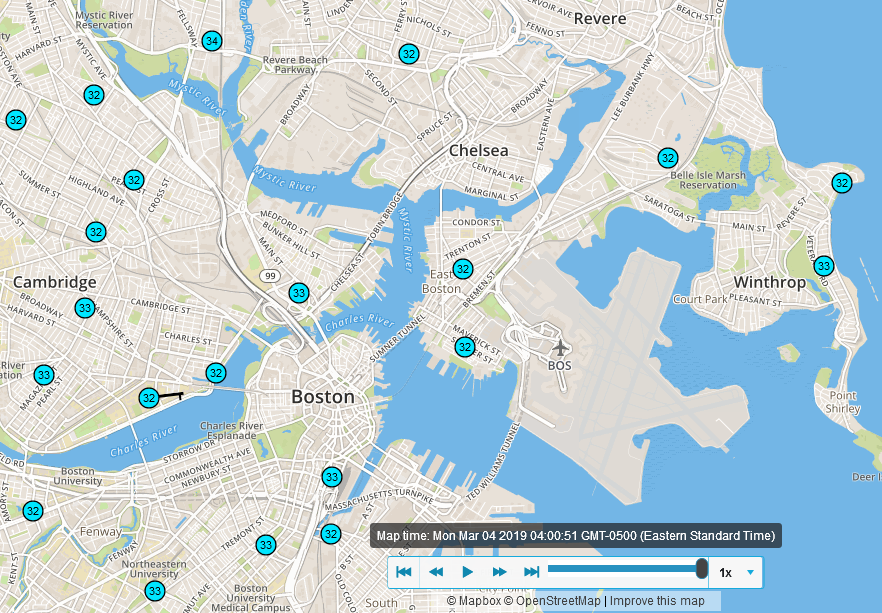882x613 pixels.
Task: Click the time slider handle
Action: click(x=702, y=569)
